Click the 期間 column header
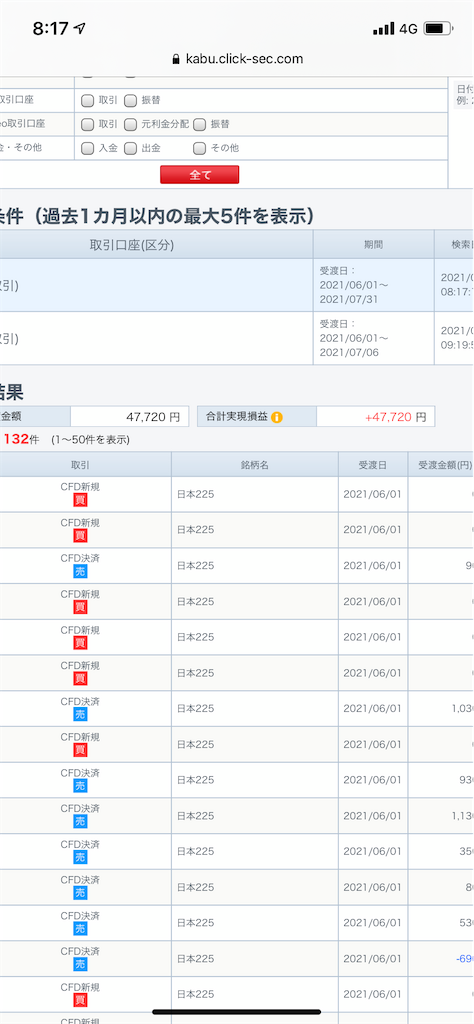474x1024 pixels. 373,245
